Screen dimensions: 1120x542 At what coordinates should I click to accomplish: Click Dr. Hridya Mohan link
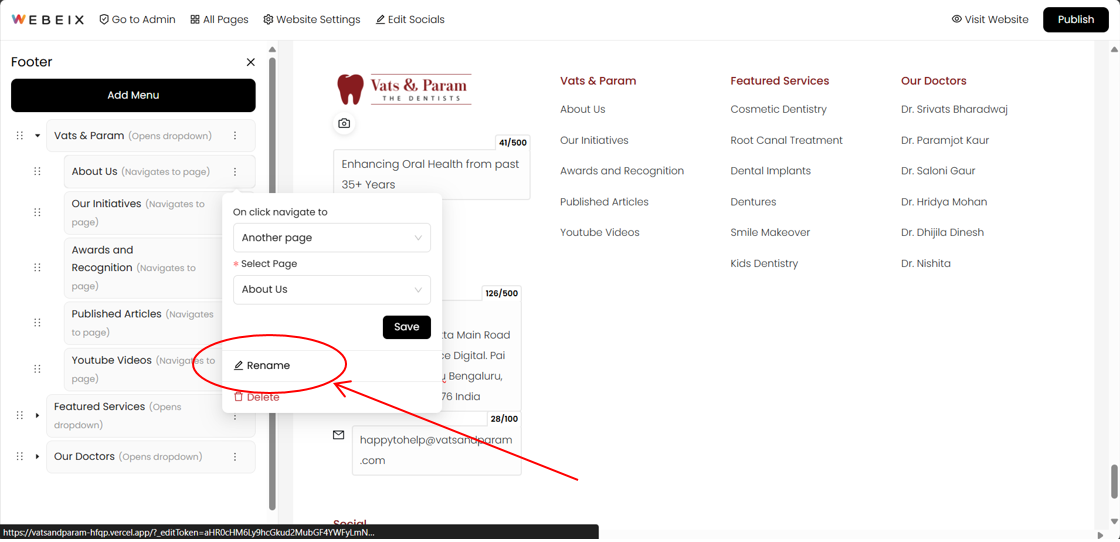pos(944,202)
